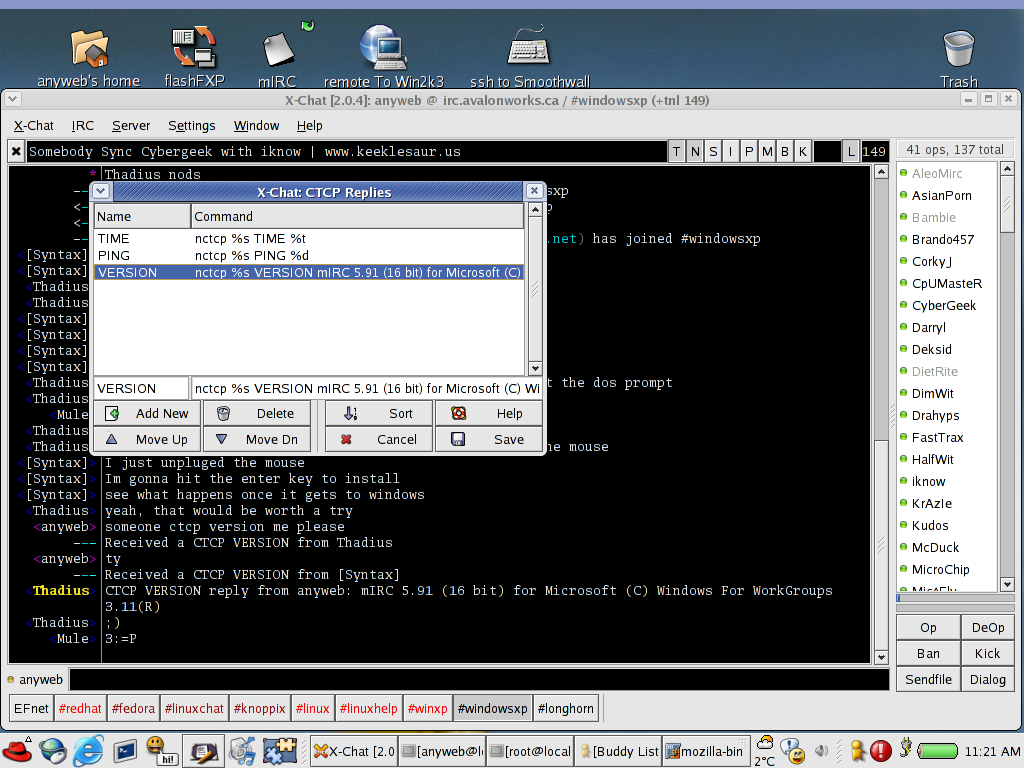Click the Op user button
The height and width of the screenshot is (768, 1024).
pyautogui.click(x=928, y=628)
